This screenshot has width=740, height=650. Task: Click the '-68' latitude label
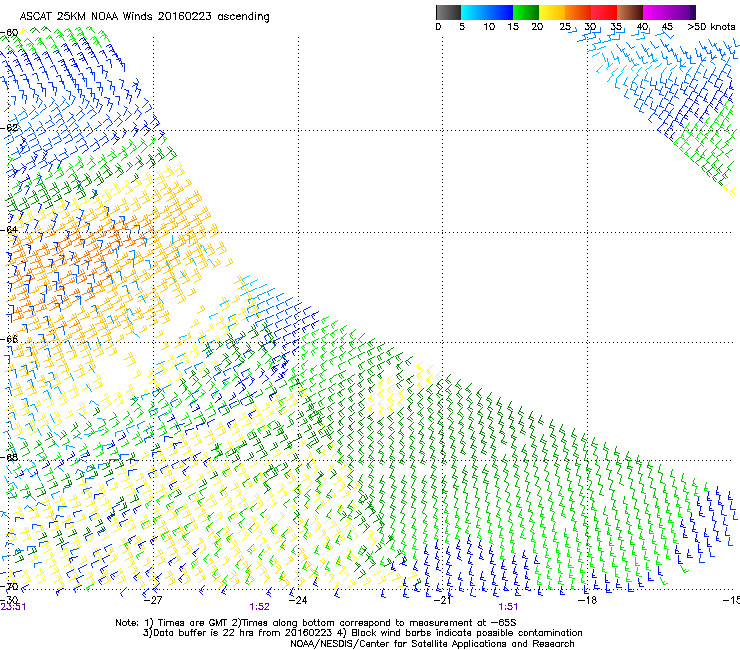(9, 457)
